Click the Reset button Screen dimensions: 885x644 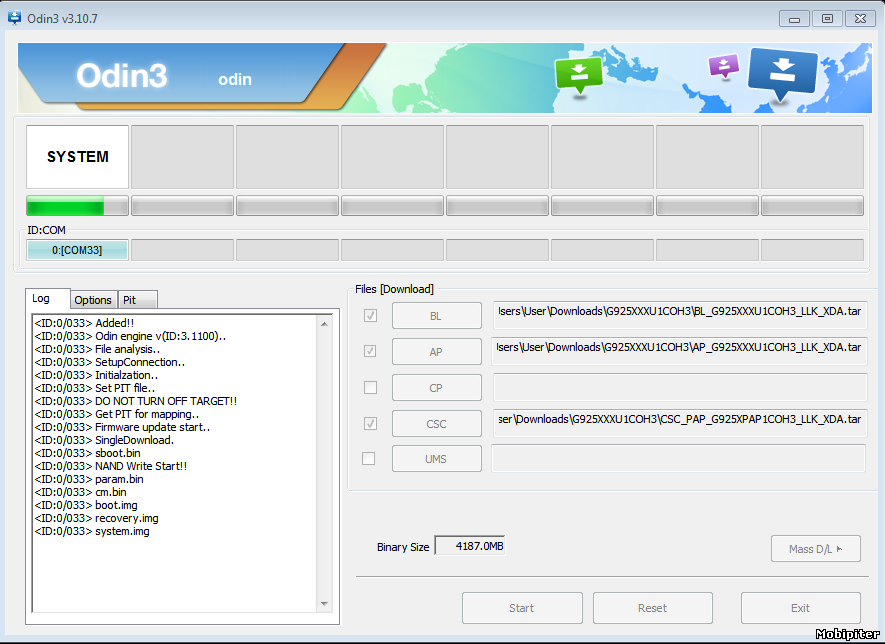(x=652, y=608)
